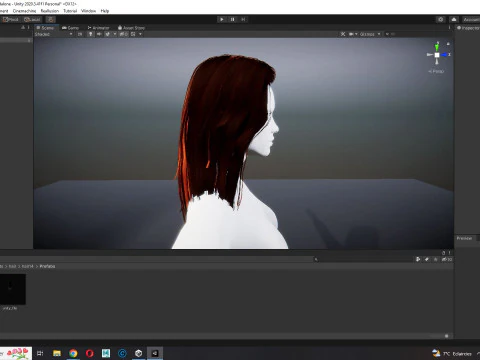480x360 pixels.
Task: Open the component tools icon in Scene bar
Action: [x=343, y=34]
